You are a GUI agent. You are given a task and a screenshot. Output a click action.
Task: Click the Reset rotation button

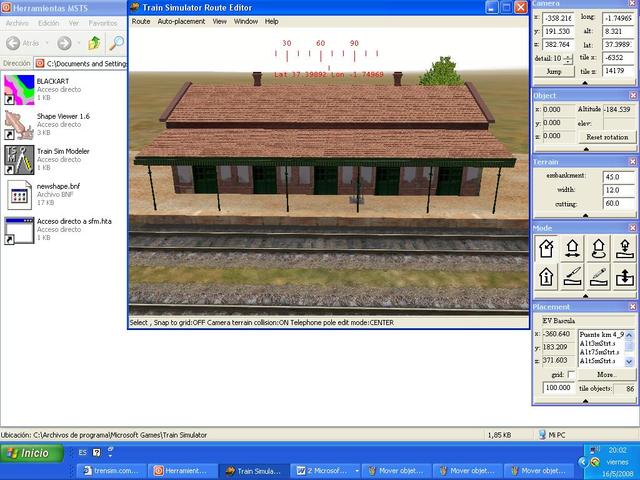606,136
